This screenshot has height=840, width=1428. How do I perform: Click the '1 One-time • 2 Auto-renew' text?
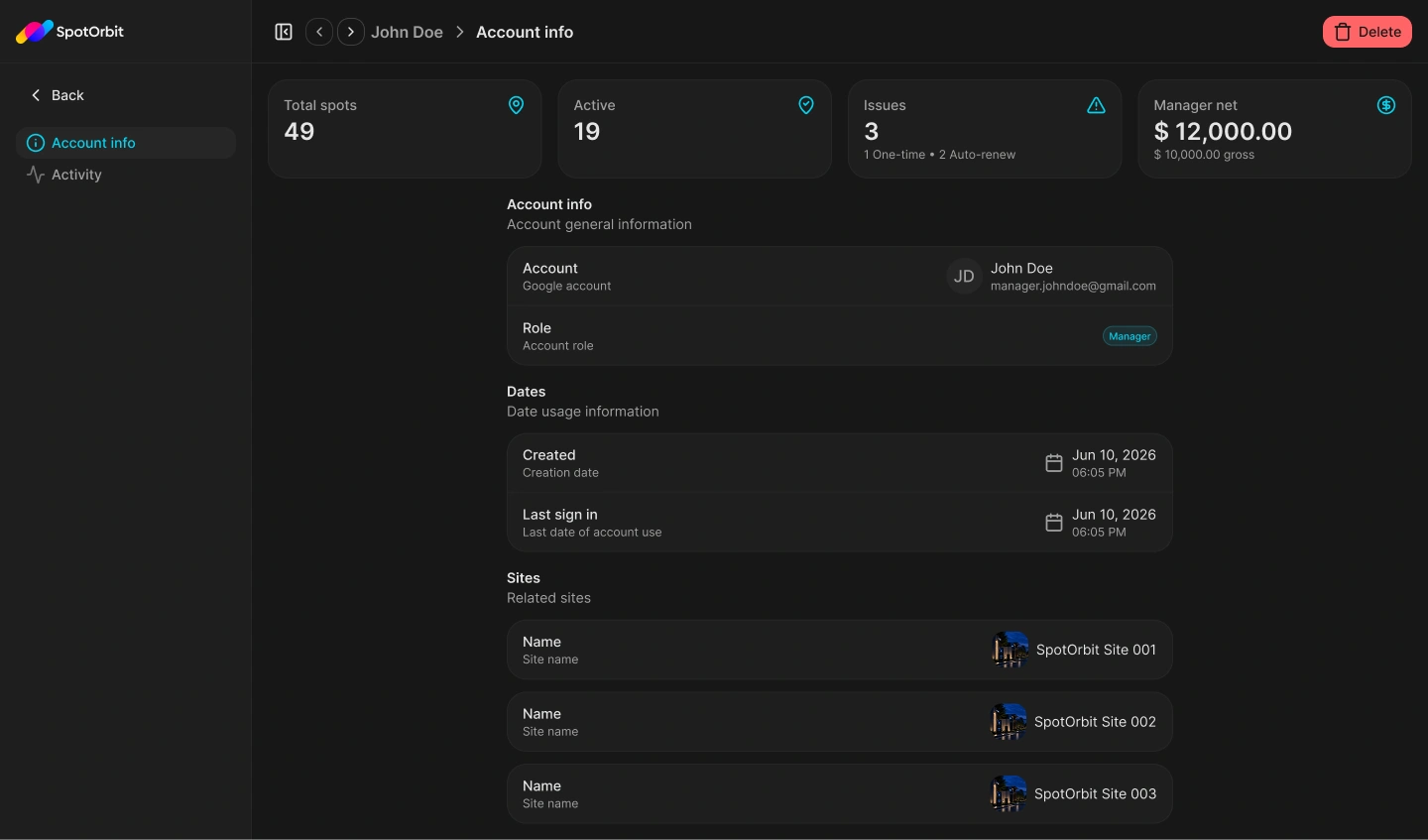tap(939, 155)
